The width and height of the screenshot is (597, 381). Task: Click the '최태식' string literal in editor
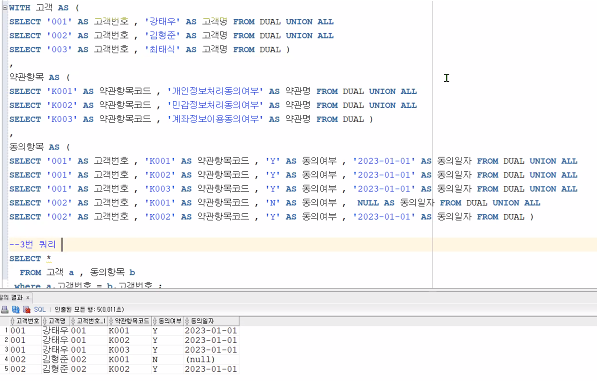point(162,49)
